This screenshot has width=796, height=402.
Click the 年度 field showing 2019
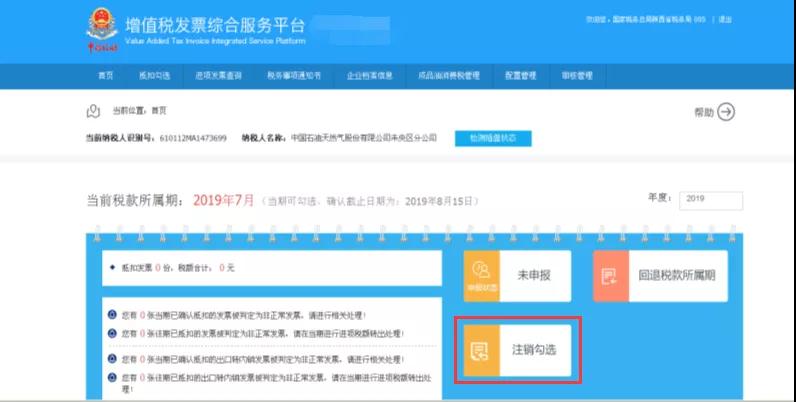tap(711, 200)
